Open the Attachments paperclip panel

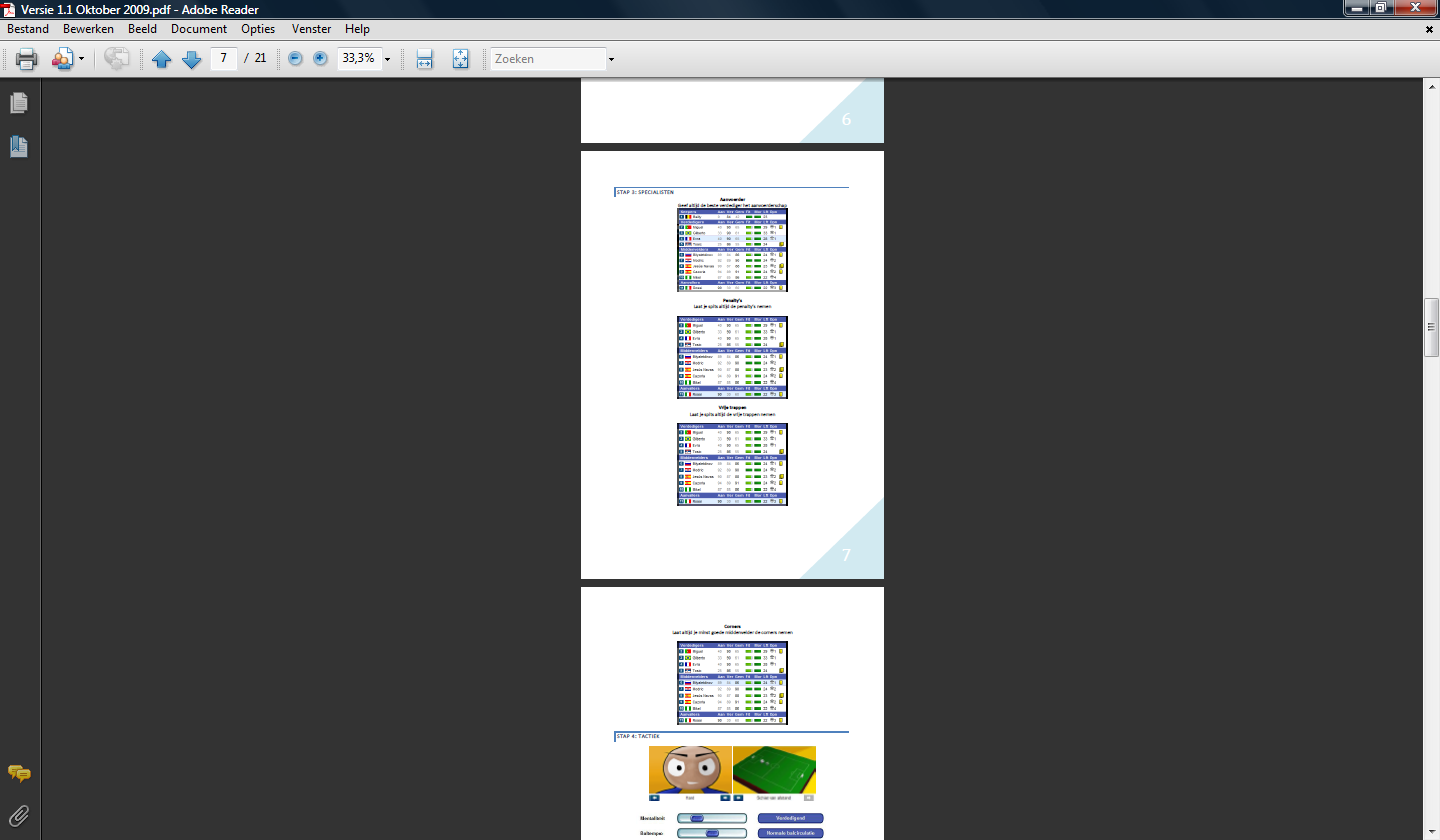(19, 815)
